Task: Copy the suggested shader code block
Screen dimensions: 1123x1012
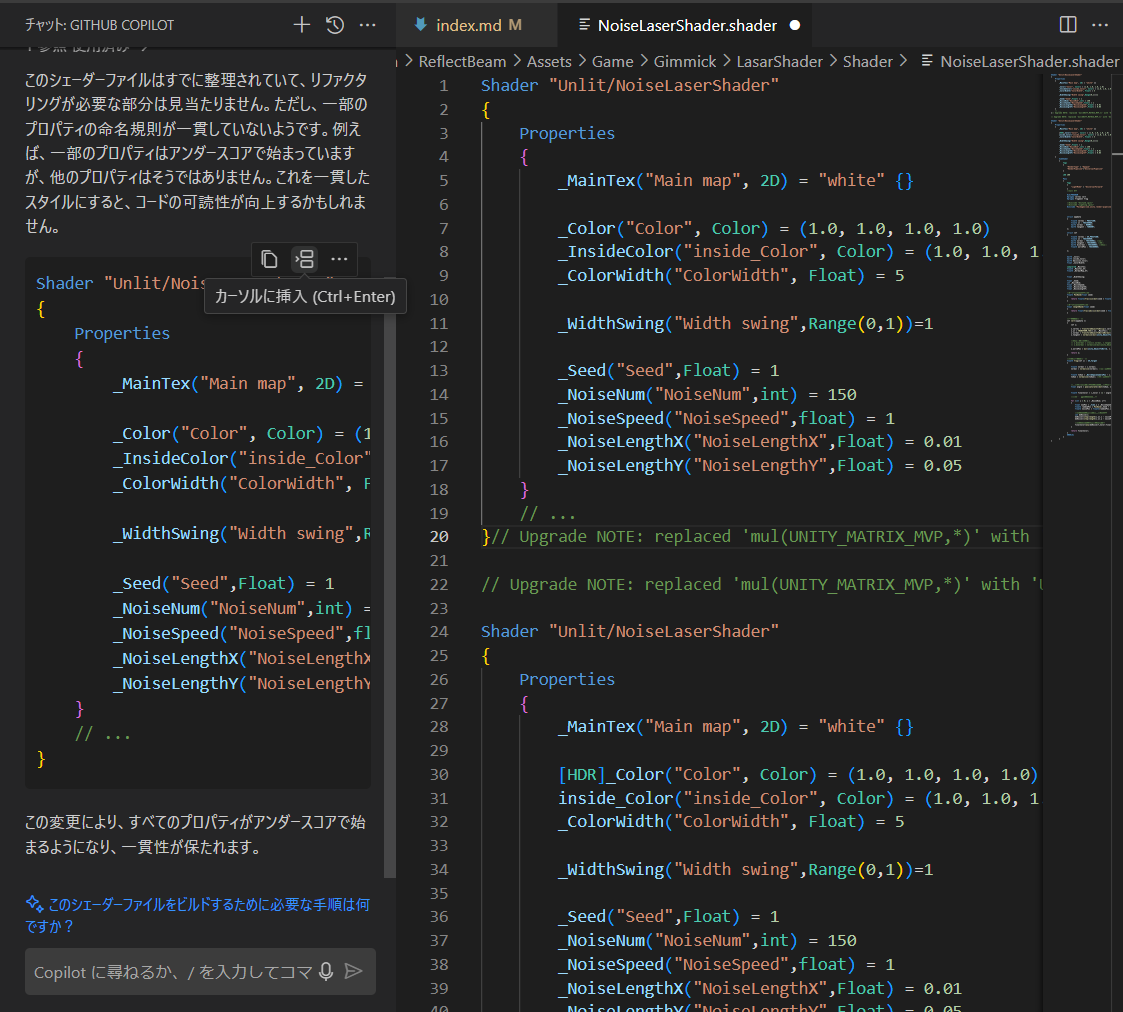Action: pyautogui.click(x=269, y=259)
